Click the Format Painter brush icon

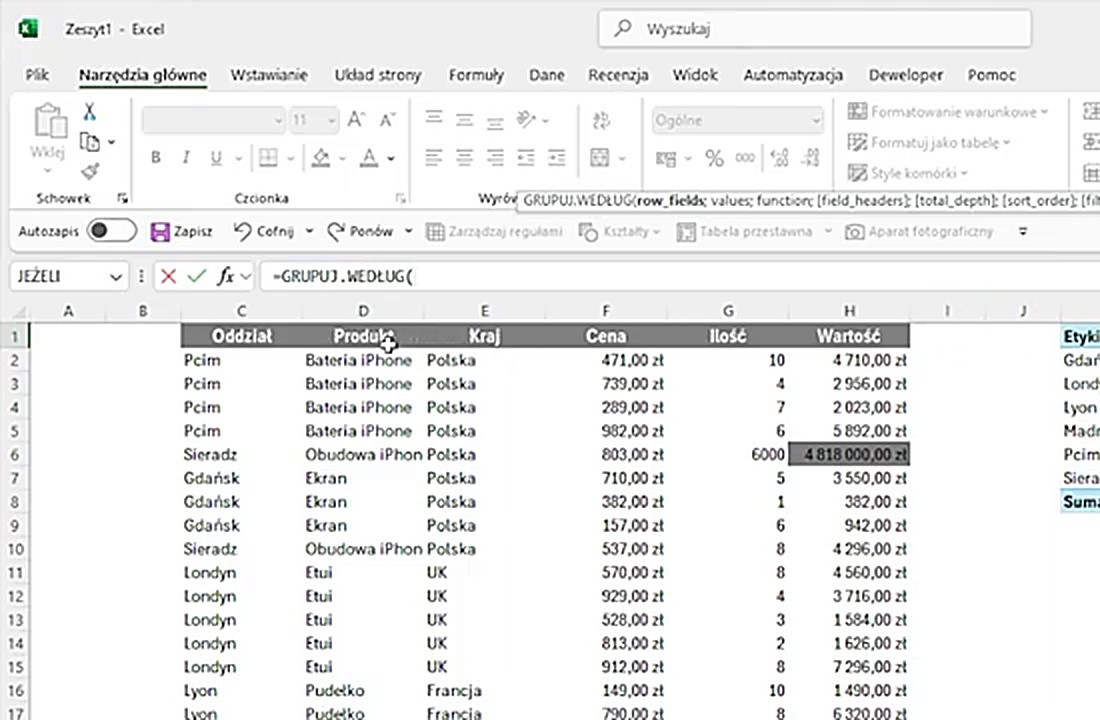pos(90,171)
